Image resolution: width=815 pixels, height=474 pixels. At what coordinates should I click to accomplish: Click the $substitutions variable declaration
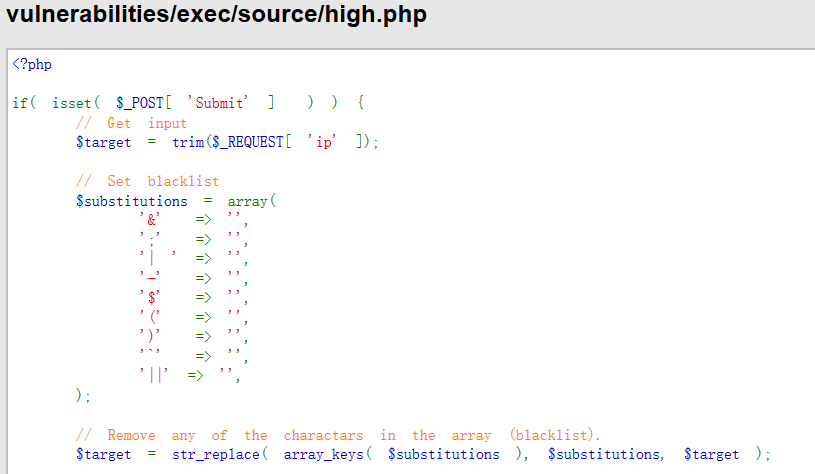click(132, 201)
